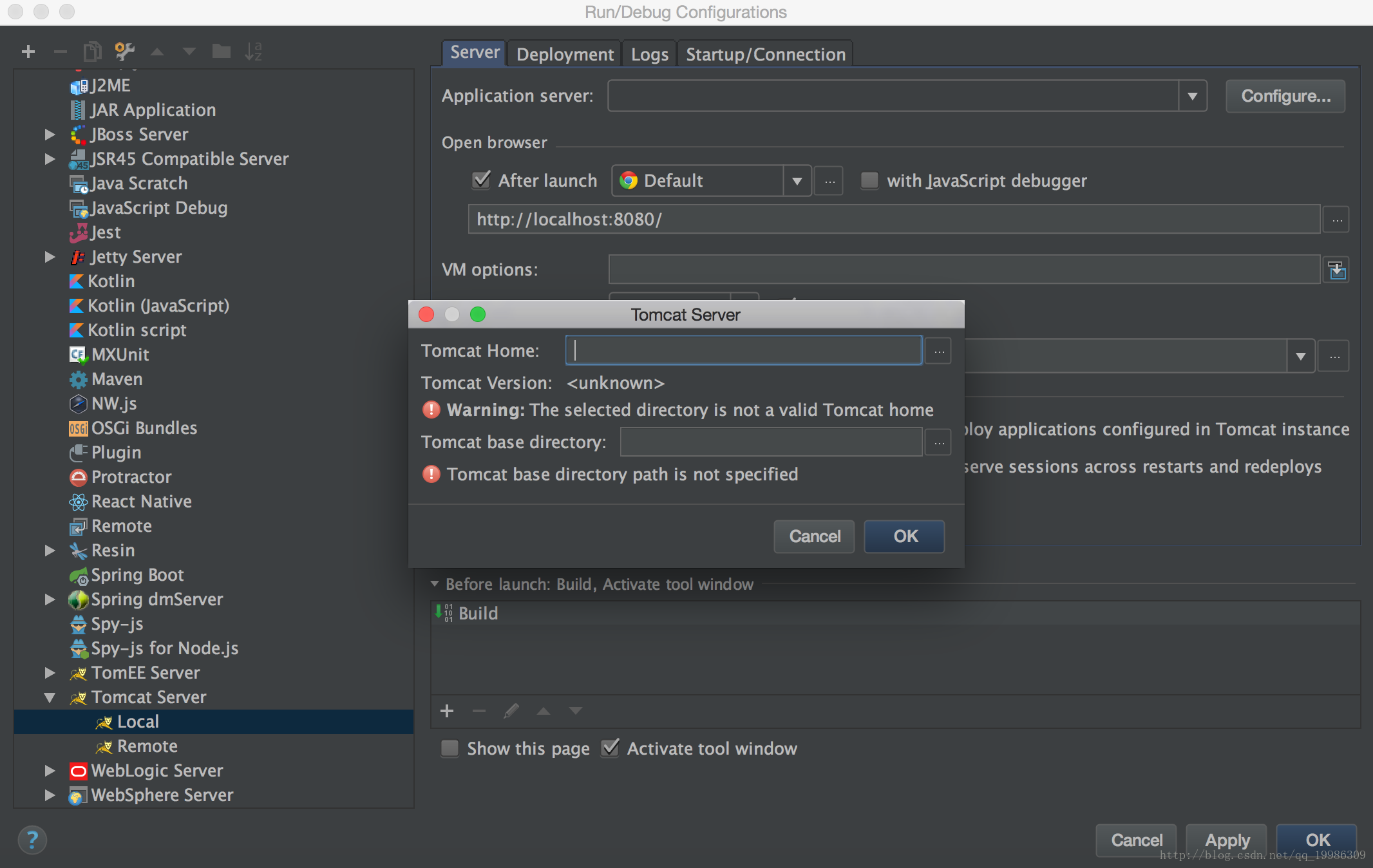
Task: Enable with JavaScript debugger checkbox
Action: tap(869, 180)
